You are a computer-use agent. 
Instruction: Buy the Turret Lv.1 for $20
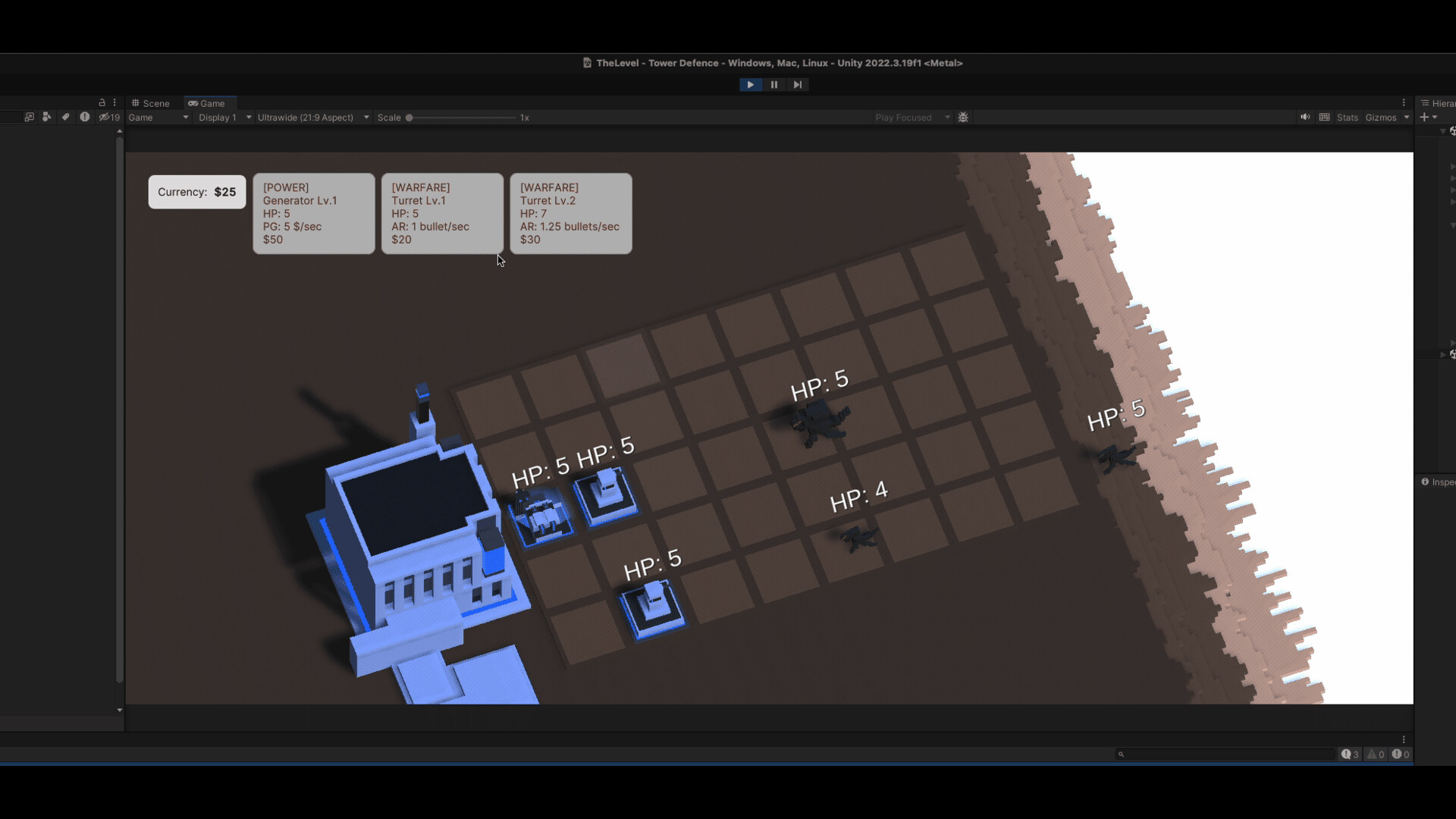click(x=442, y=213)
